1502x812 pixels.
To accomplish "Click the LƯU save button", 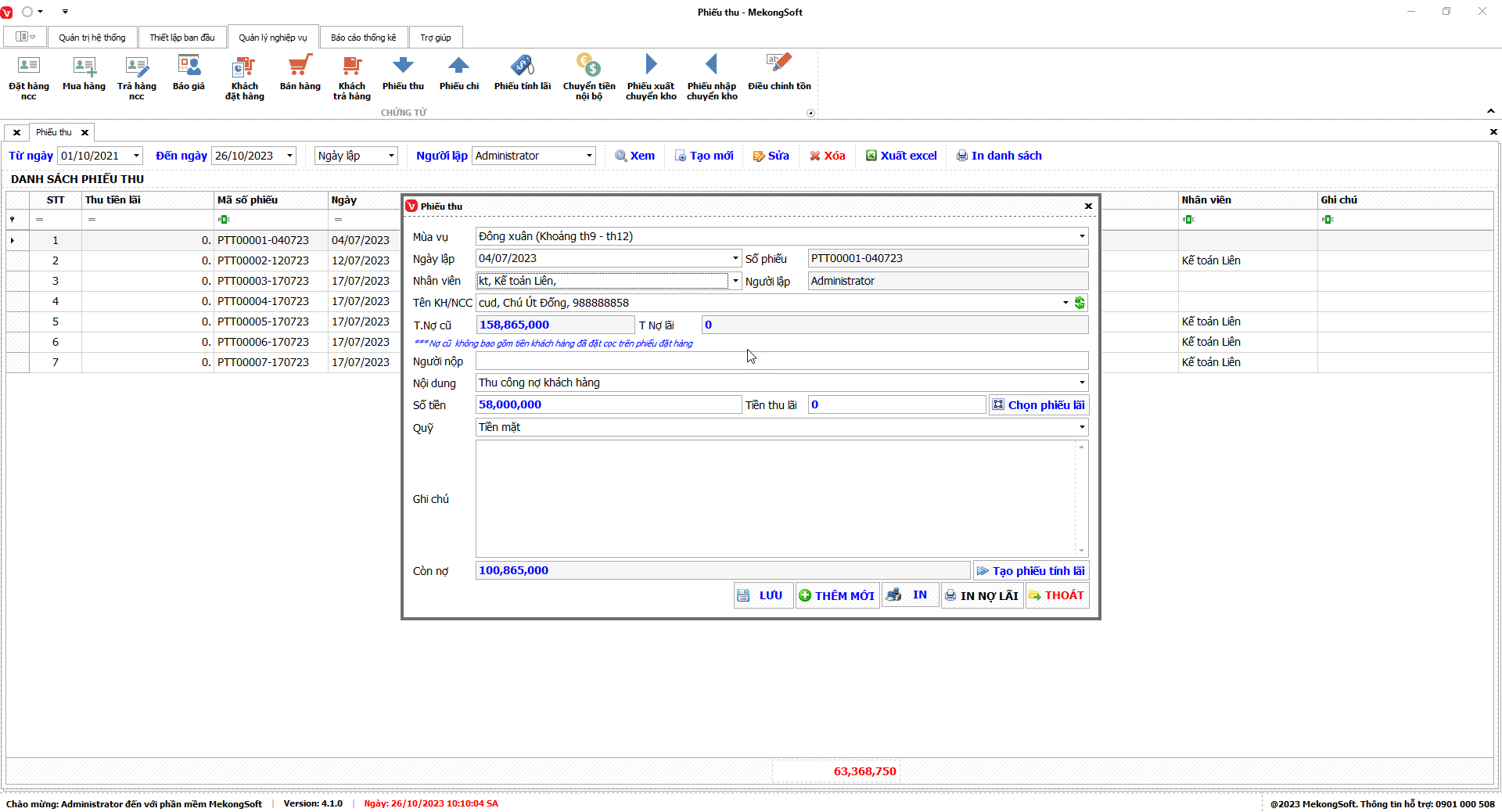I will (763, 595).
